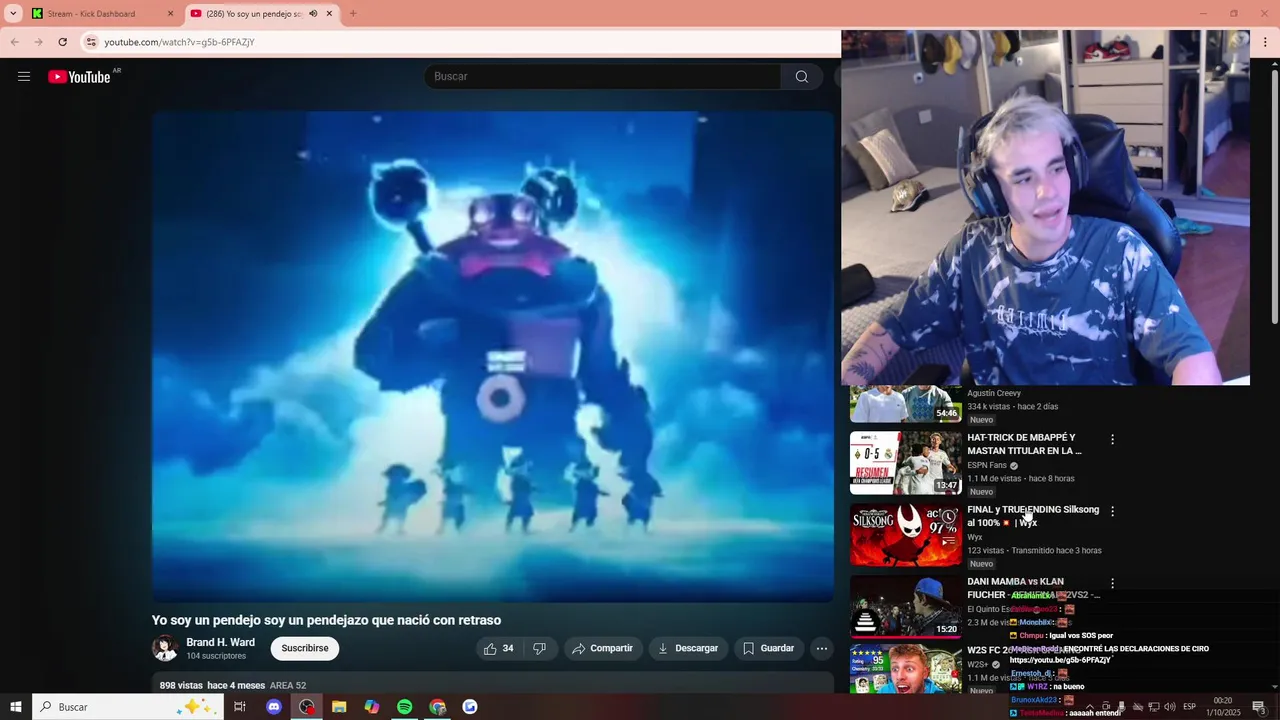Go to the YouTube home logo
The width and height of the screenshot is (1280, 720).
[79, 77]
